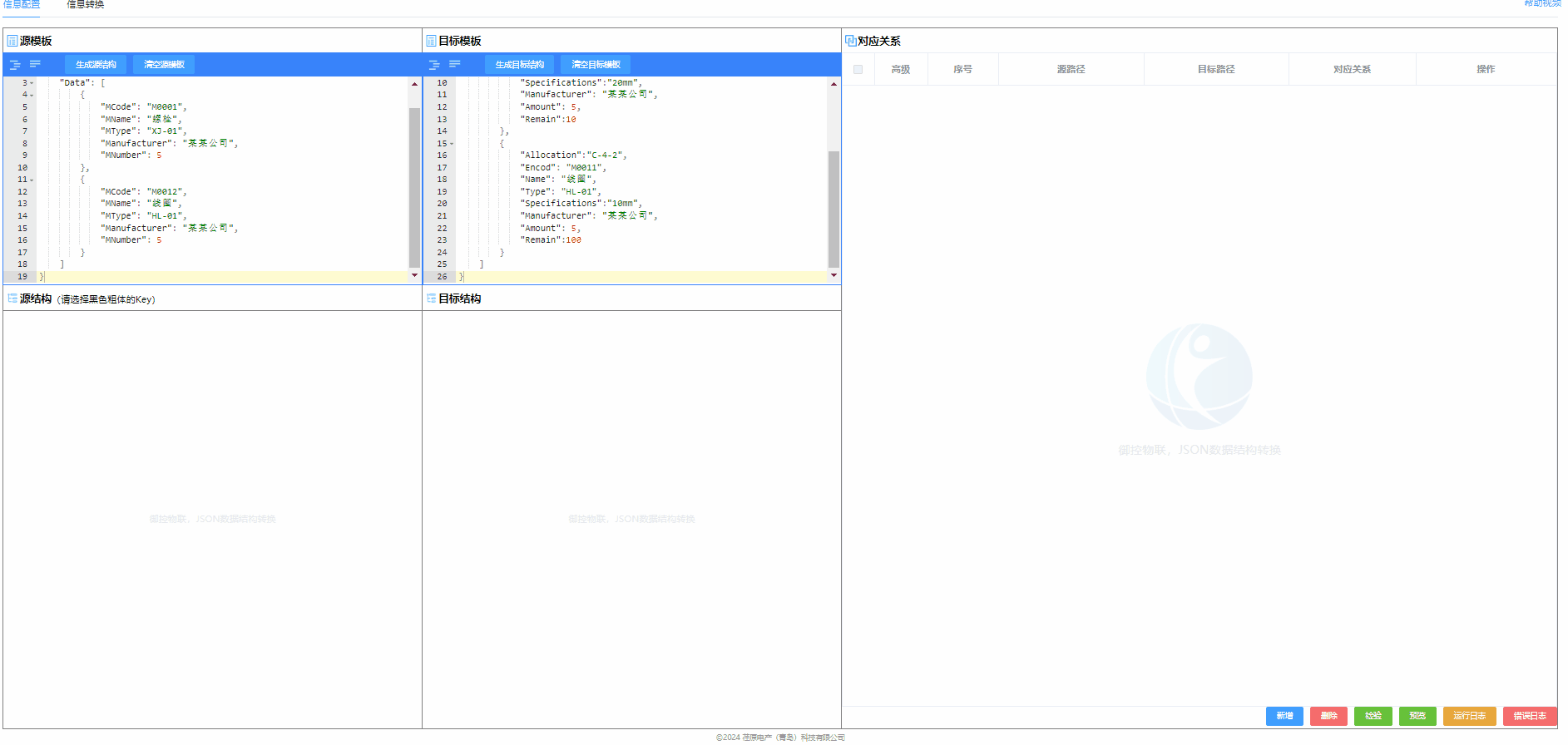Open the 信息配置 tab
The height and width of the screenshot is (745, 1568).
(x=22, y=4)
